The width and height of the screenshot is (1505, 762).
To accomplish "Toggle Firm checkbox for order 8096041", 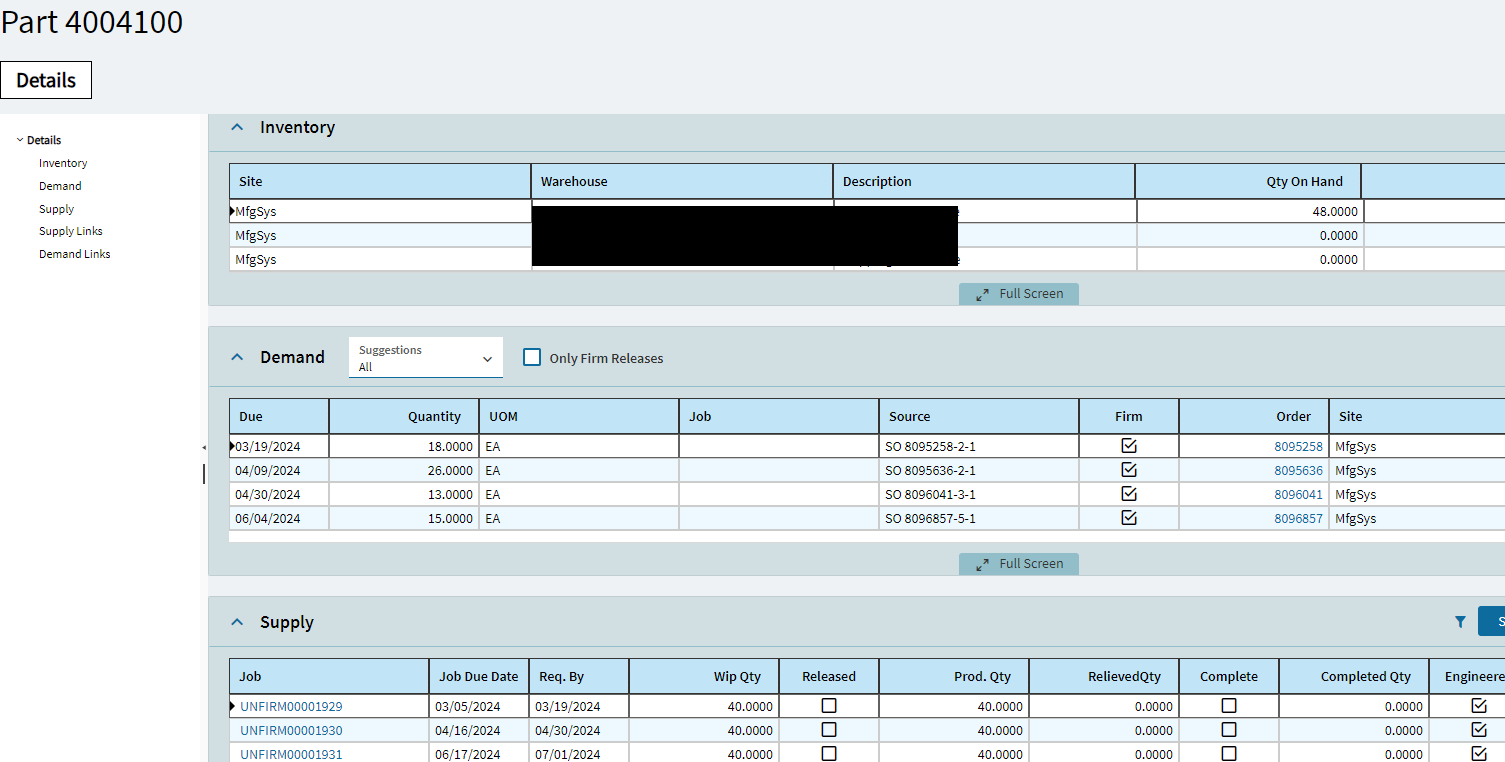I will click(1129, 494).
